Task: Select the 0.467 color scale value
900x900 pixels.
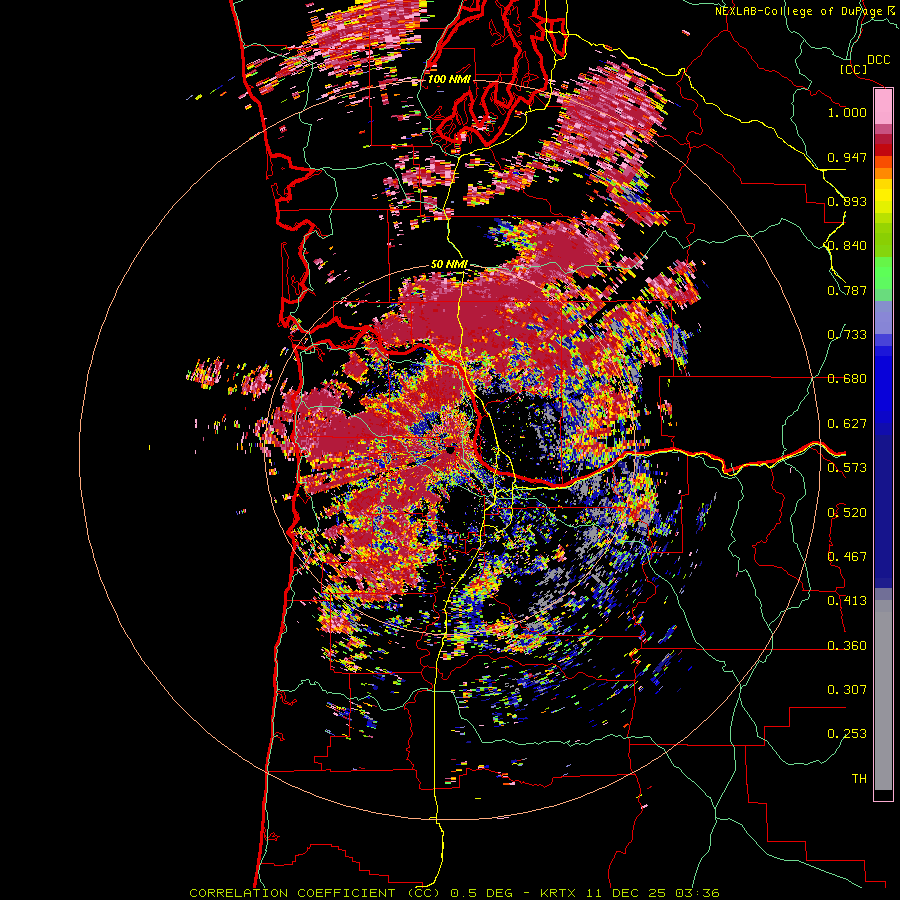Action: tap(847, 557)
